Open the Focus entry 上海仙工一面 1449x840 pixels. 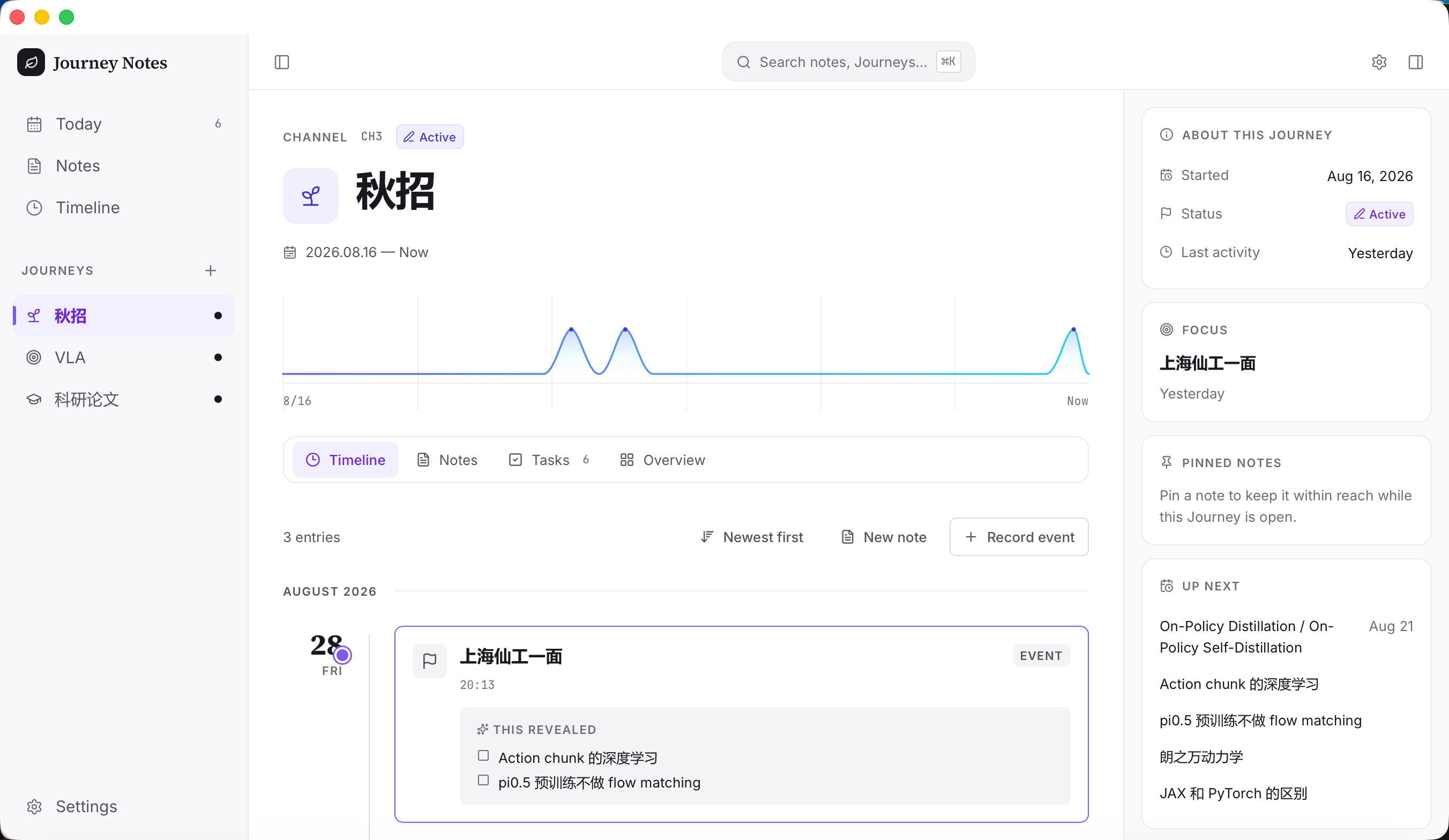coord(1207,363)
